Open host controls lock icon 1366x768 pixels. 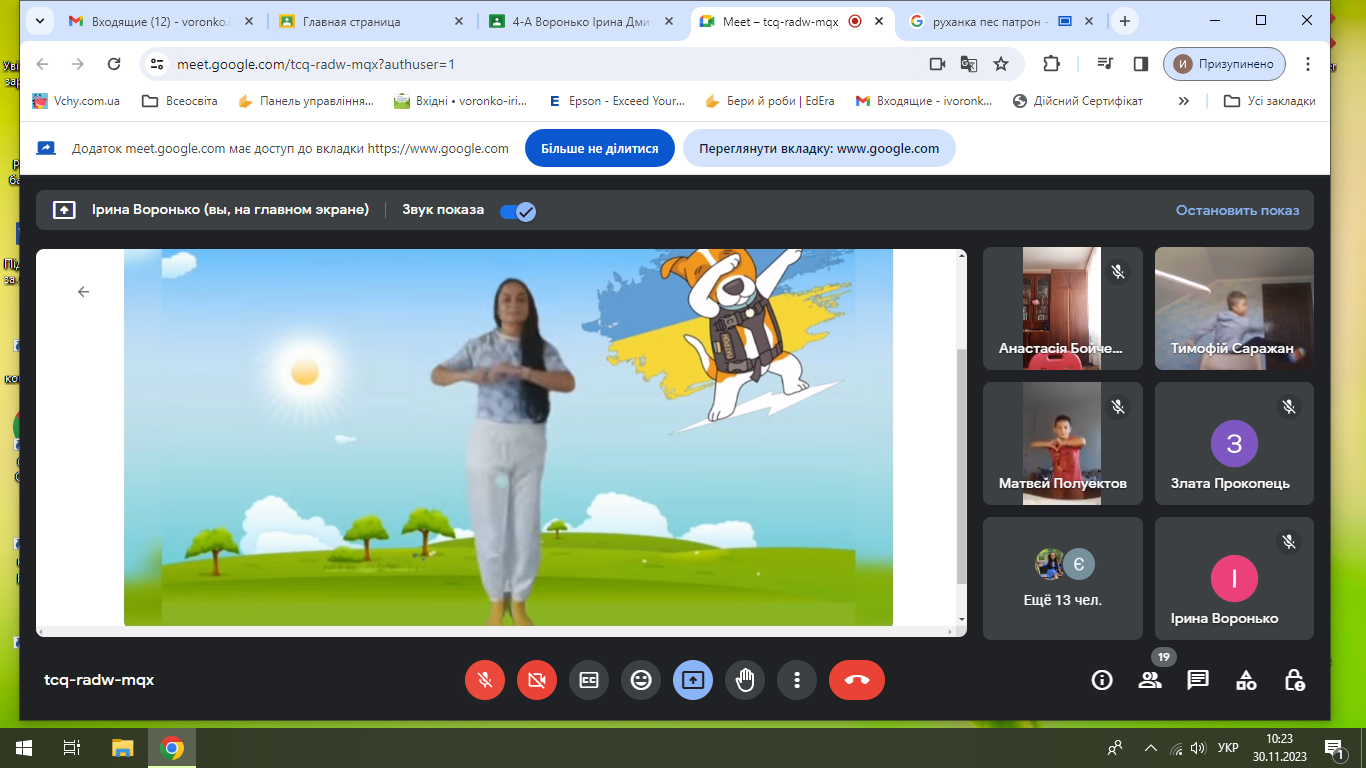(x=1294, y=680)
